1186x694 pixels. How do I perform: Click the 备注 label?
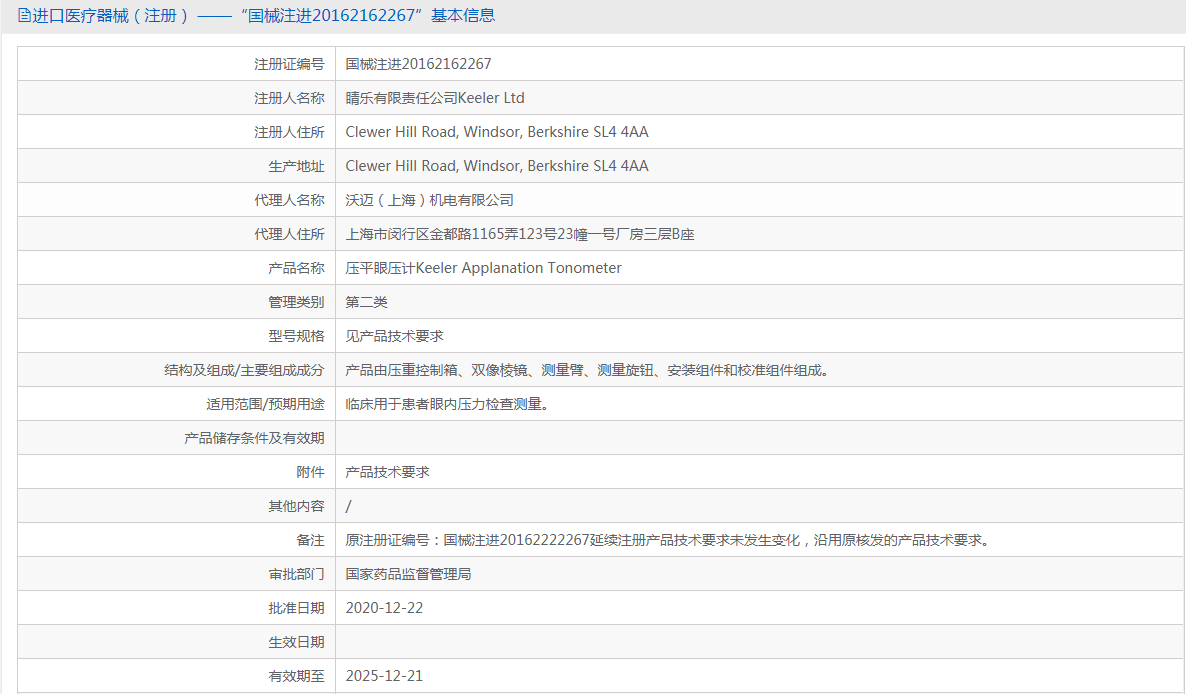point(310,541)
